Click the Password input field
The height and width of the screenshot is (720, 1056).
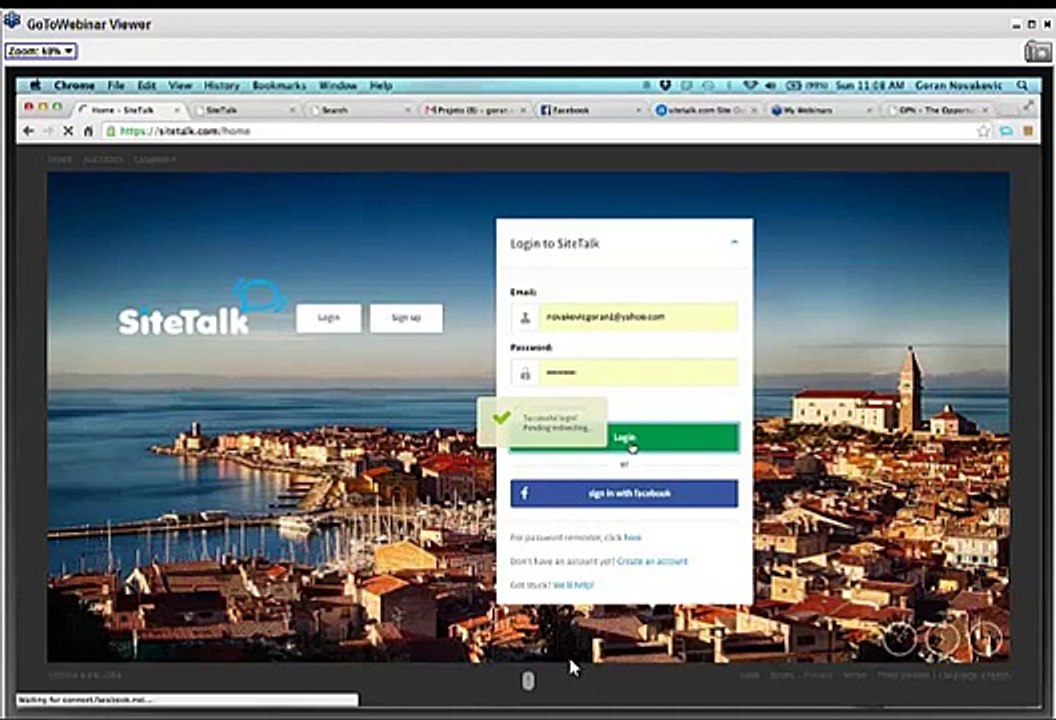tap(638, 372)
